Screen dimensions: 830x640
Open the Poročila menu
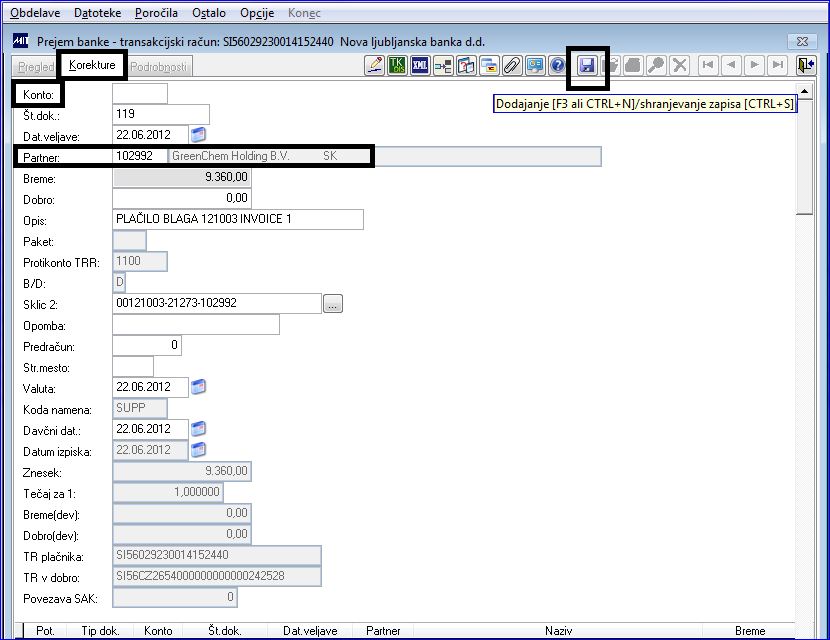click(156, 13)
